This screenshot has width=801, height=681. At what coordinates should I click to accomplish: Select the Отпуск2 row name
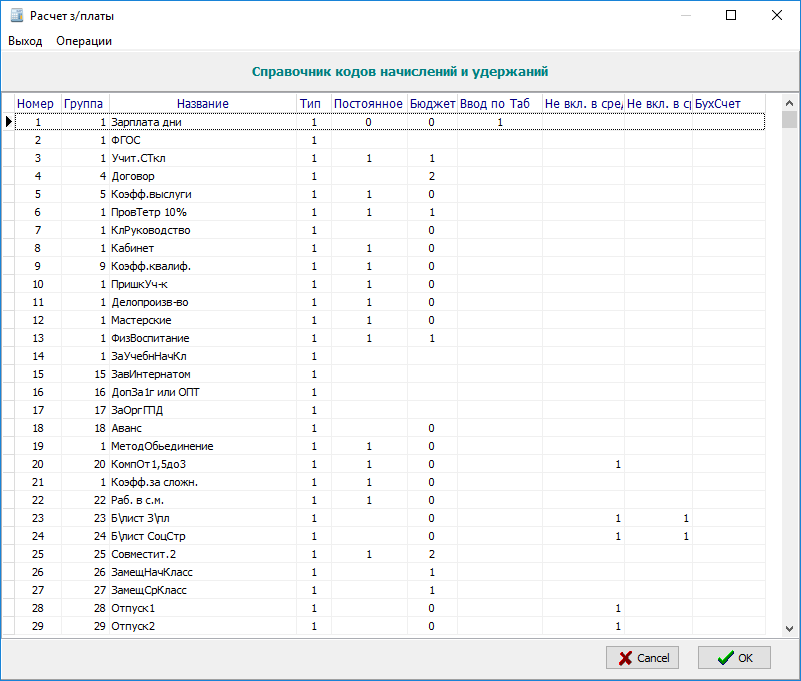click(134, 626)
